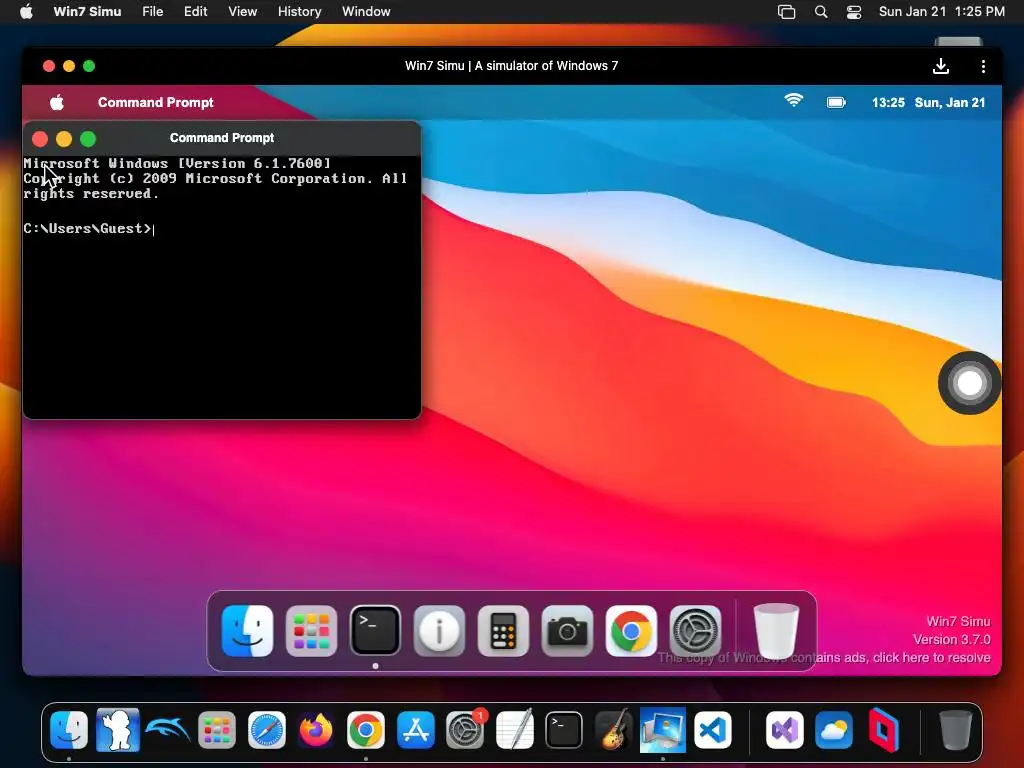This screenshot has height=768, width=1024.
Task: Open Trash in the macOS dock
Action: tap(955, 729)
